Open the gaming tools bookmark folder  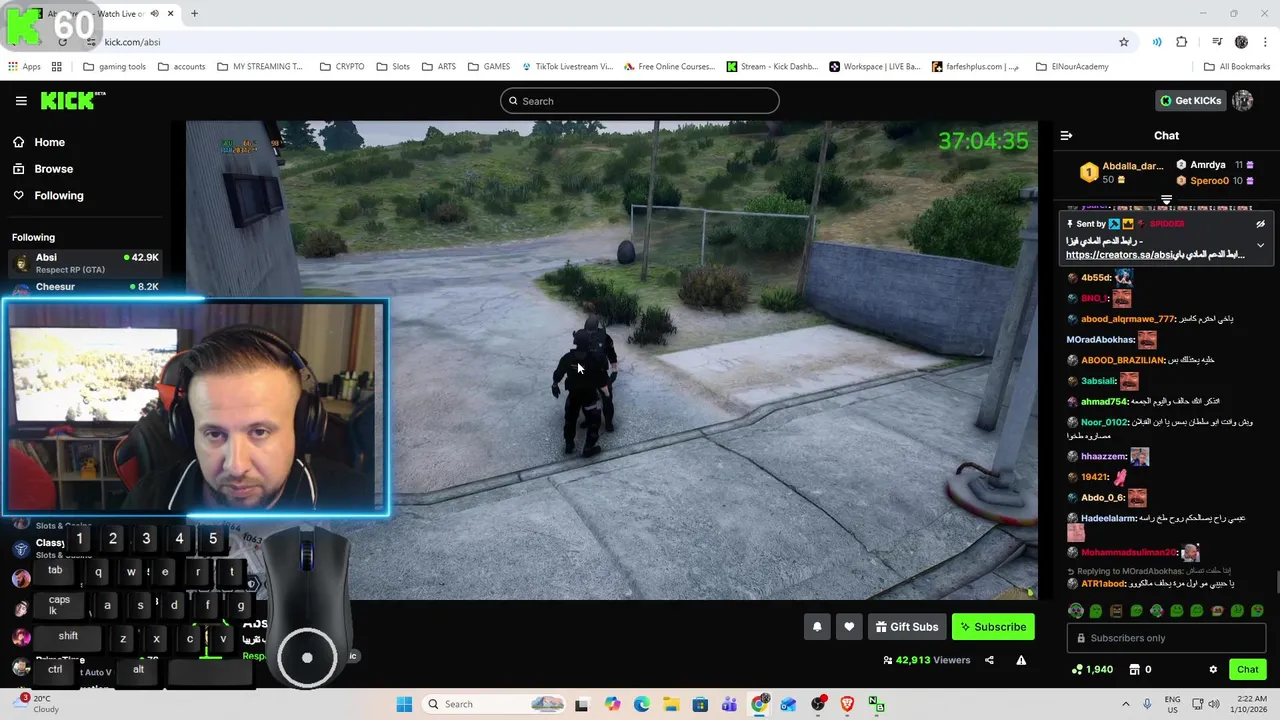coord(115,67)
